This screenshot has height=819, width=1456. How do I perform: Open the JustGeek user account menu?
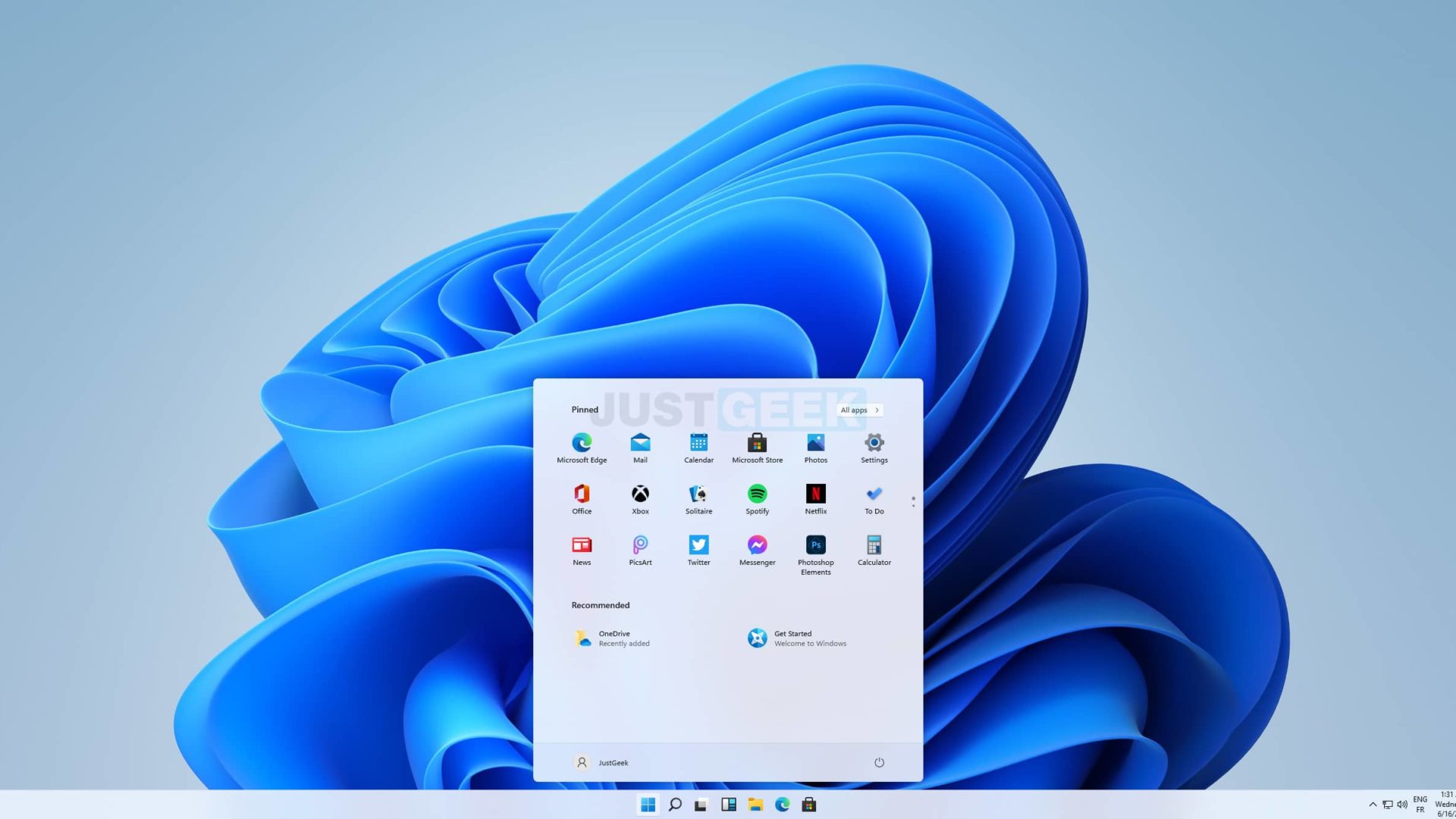click(x=601, y=762)
